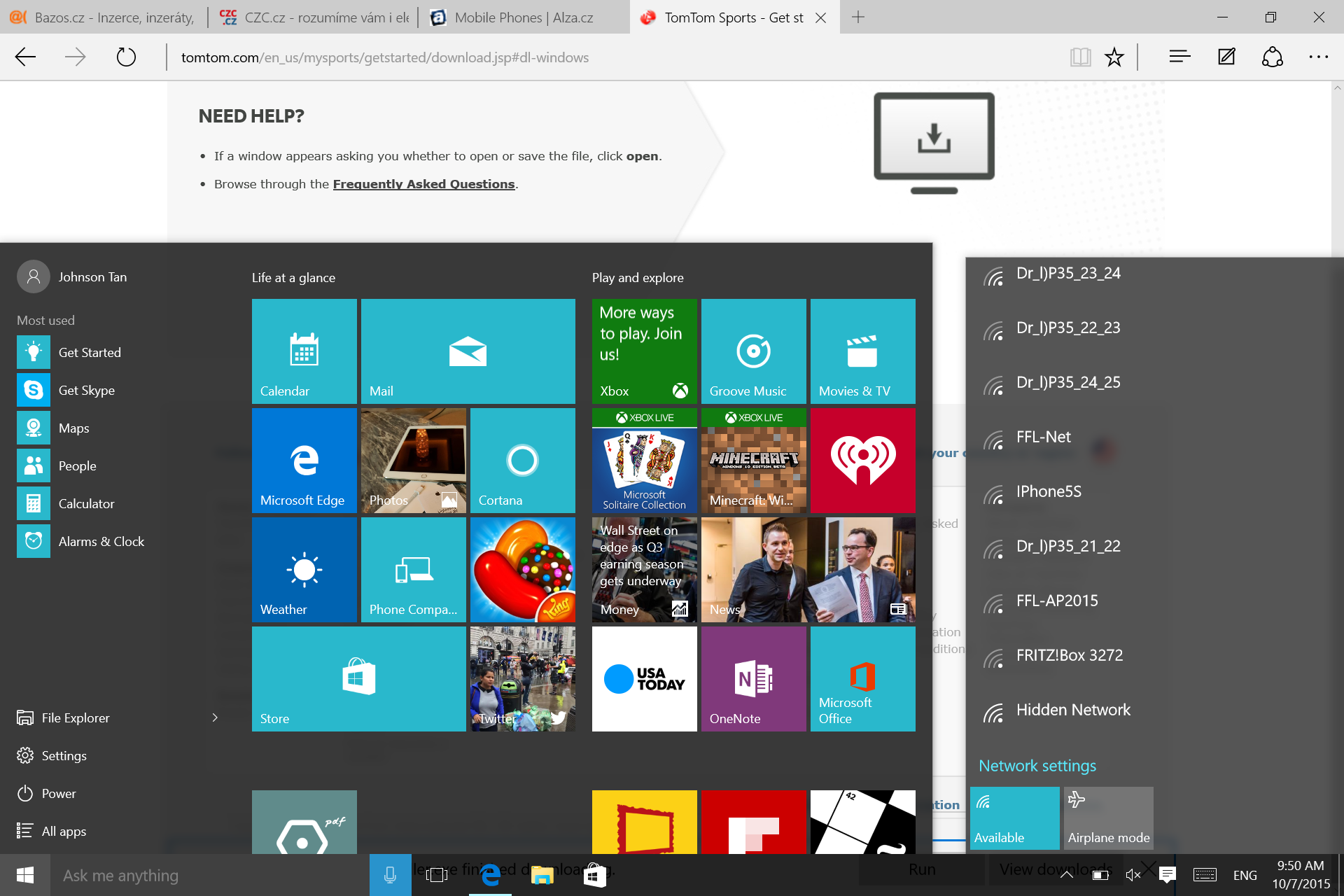Toggle the Wi-Fi Available quick action
Image resolution: width=1344 pixels, height=896 pixels.
click(1014, 818)
